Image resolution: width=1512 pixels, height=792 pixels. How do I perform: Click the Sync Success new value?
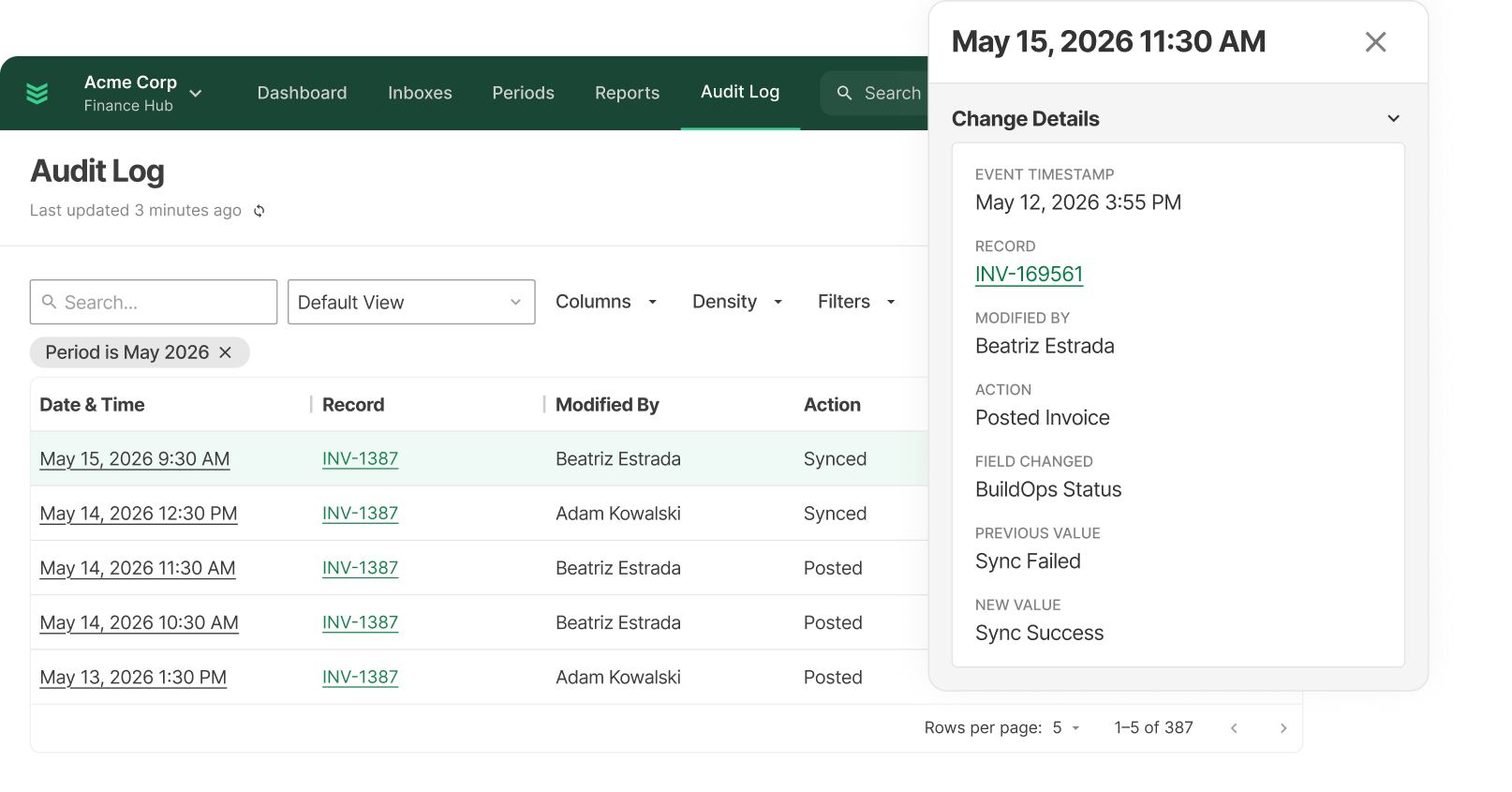pos(1039,634)
